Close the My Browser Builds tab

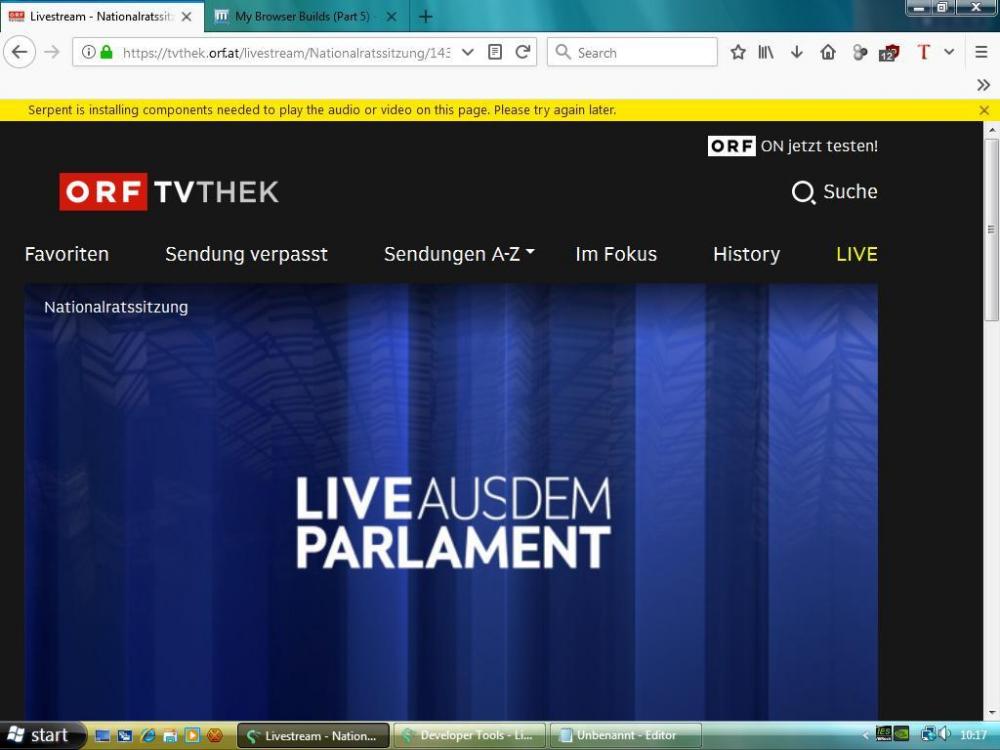click(392, 17)
